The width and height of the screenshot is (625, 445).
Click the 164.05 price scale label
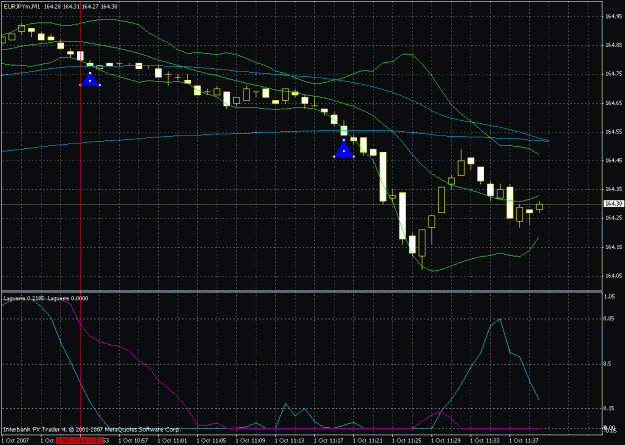613,276
